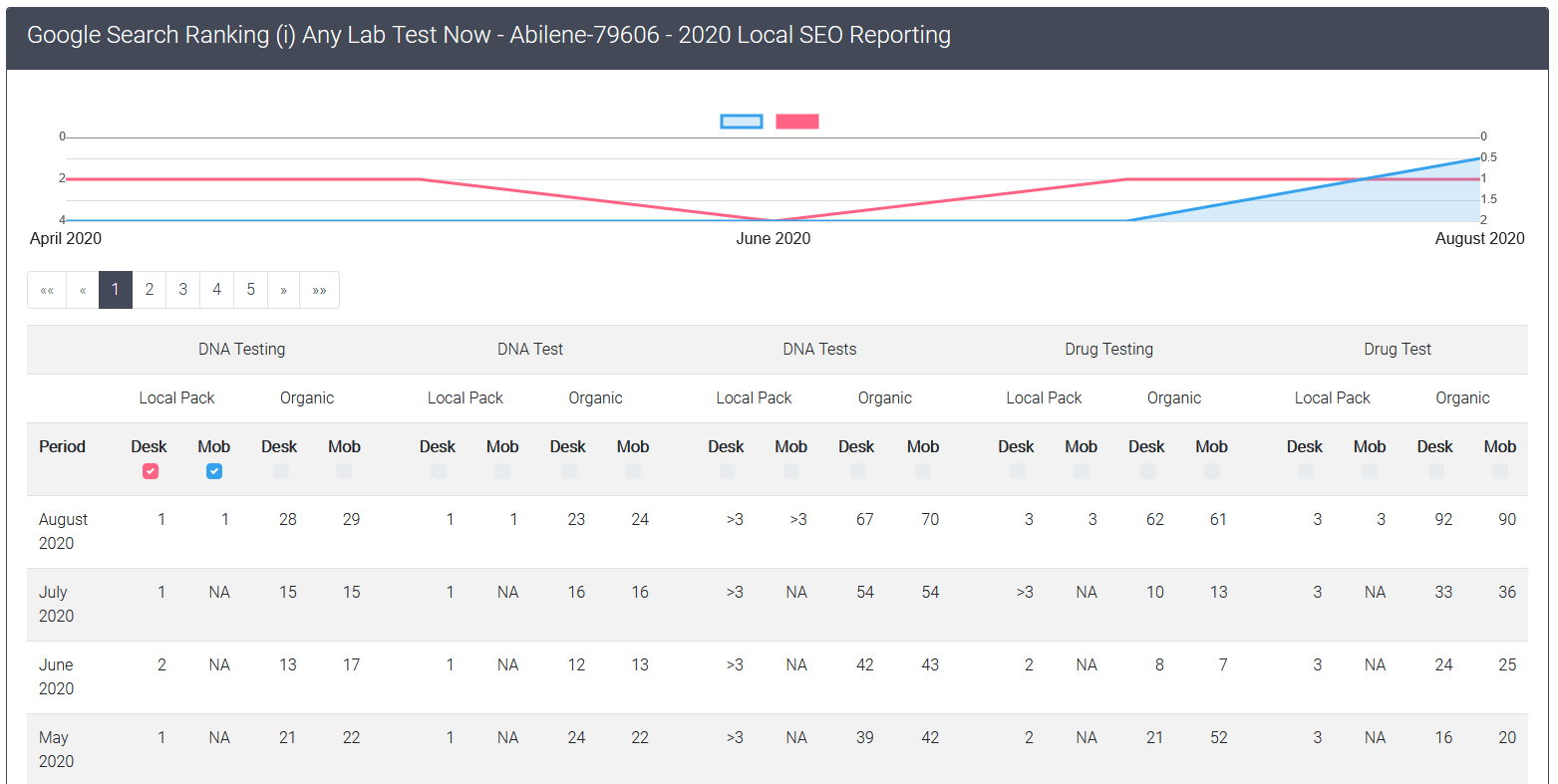Tick Drug Testing Organic Desk checkbox
1558x784 pixels.
1148,471
